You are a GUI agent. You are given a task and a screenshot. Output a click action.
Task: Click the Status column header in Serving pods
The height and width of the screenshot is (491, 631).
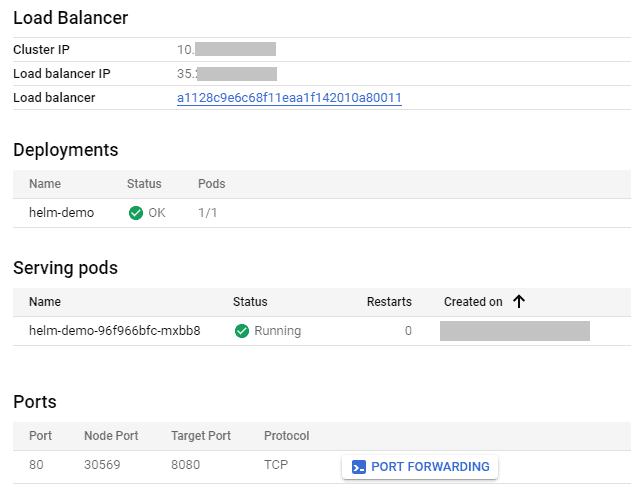pyautogui.click(x=250, y=302)
